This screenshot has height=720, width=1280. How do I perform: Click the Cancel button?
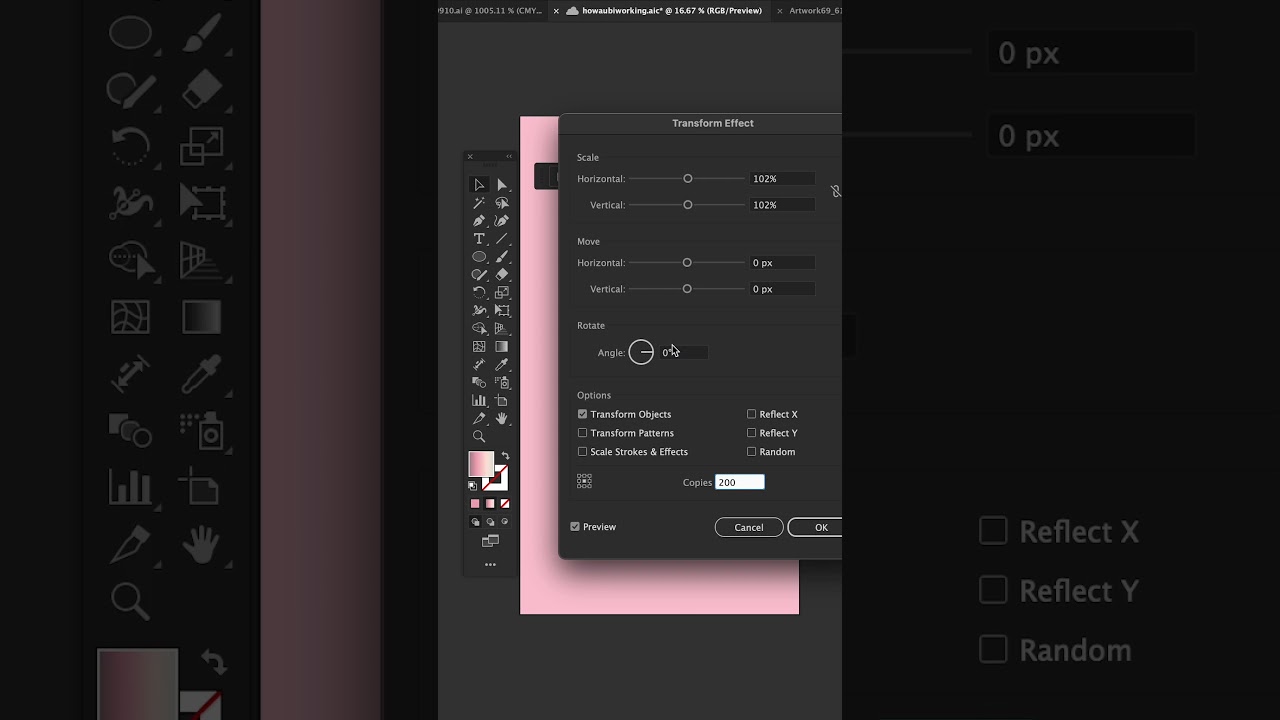point(749,527)
